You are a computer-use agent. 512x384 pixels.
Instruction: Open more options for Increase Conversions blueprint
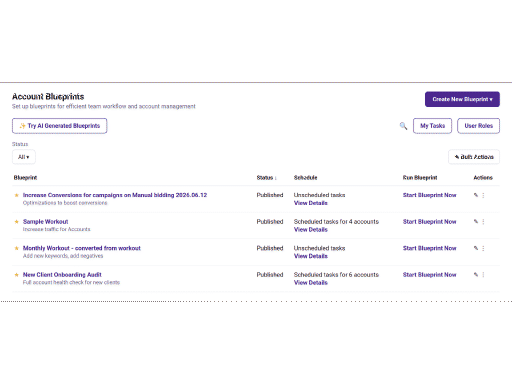point(483,195)
